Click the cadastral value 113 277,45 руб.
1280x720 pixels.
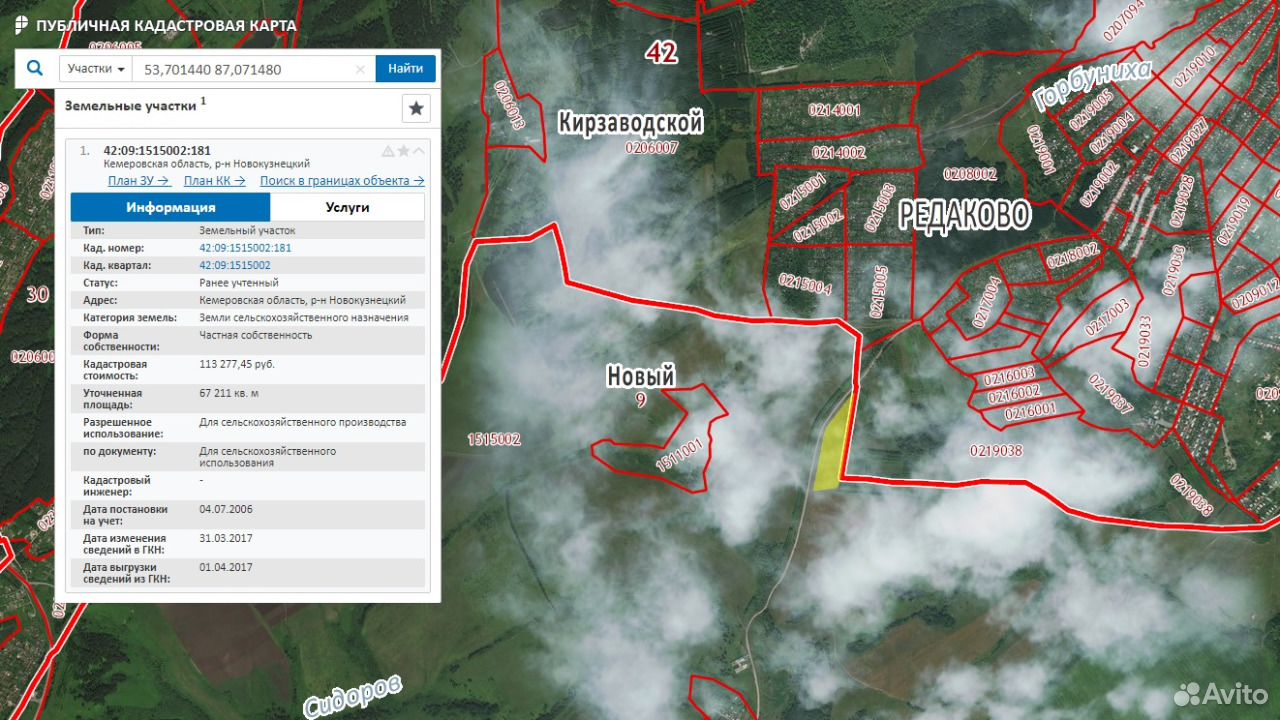click(237, 364)
